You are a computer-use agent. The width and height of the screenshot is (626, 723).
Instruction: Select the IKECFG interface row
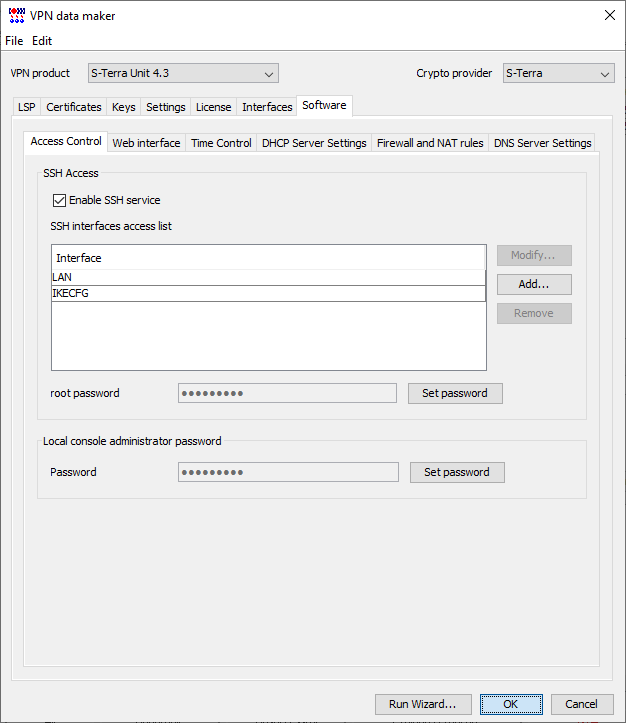(x=268, y=293)
